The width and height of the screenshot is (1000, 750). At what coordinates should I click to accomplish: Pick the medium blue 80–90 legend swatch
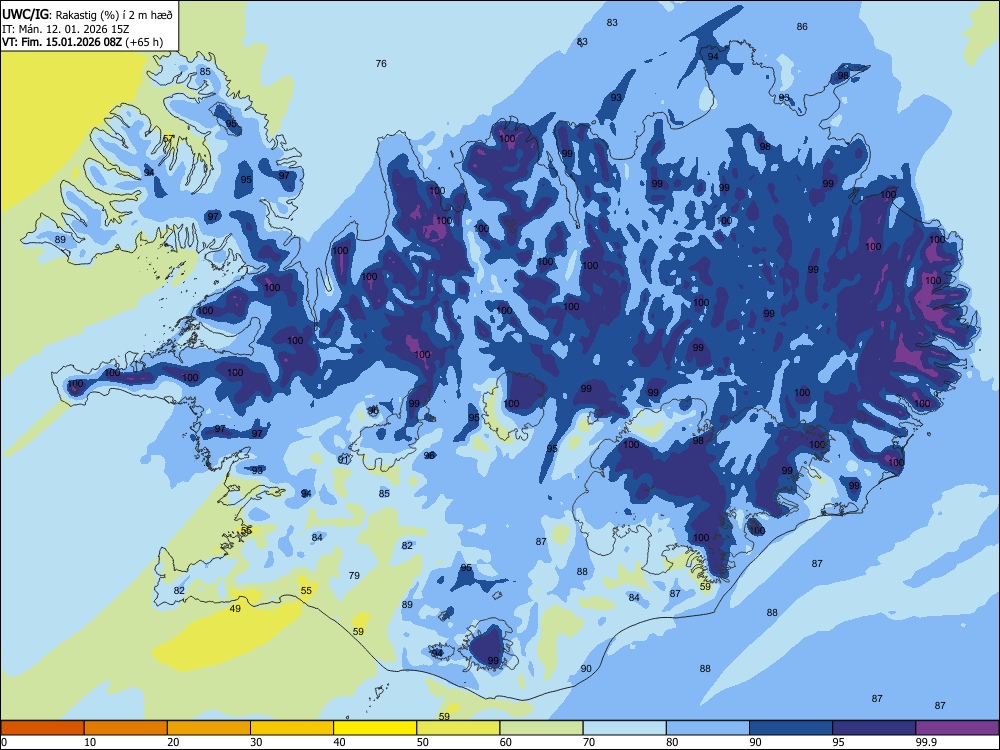(x=708, y=728)
